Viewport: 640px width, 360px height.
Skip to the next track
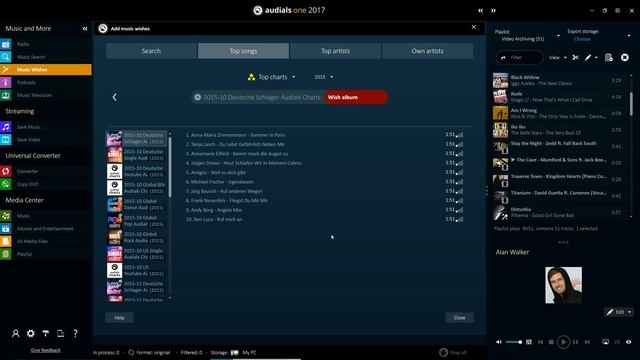click(587, 342)
